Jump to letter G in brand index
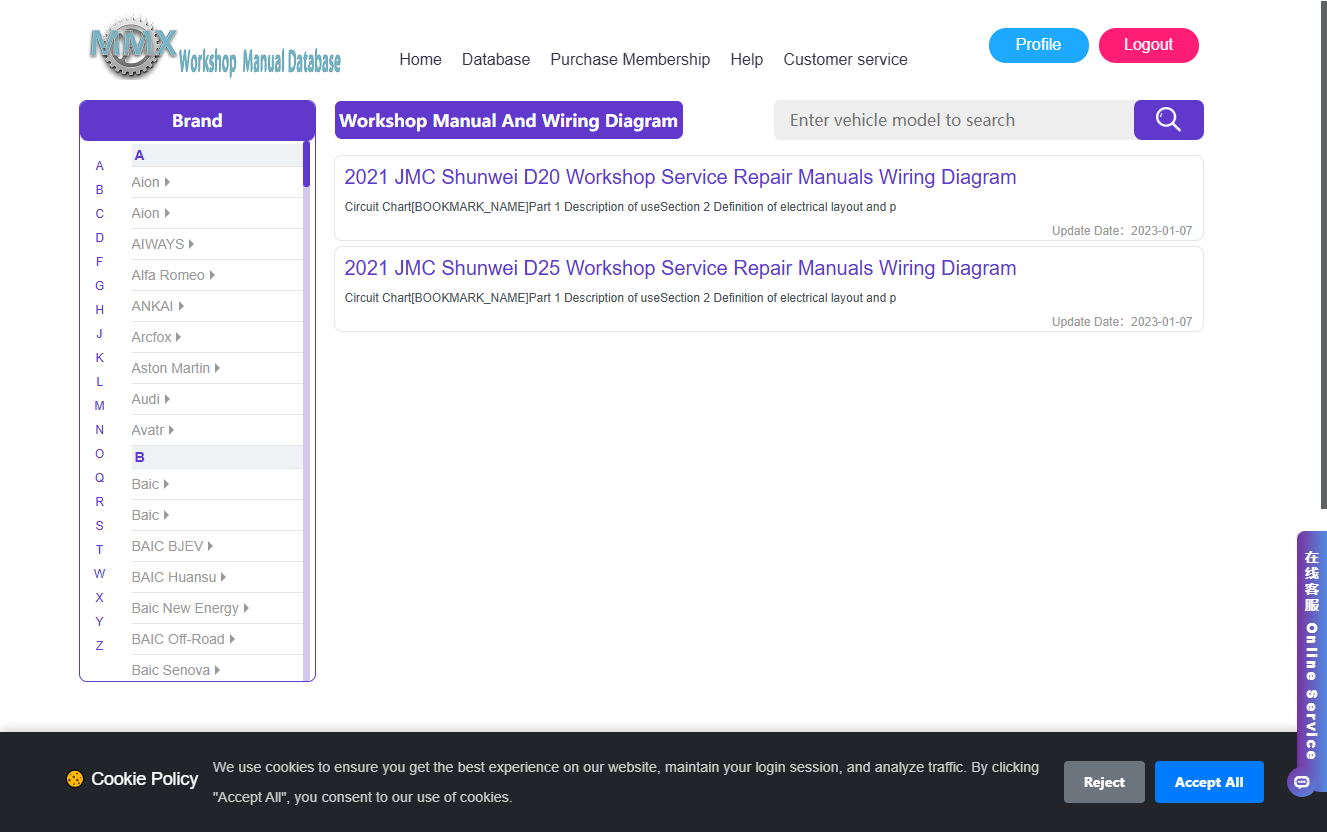 [100, 286]
